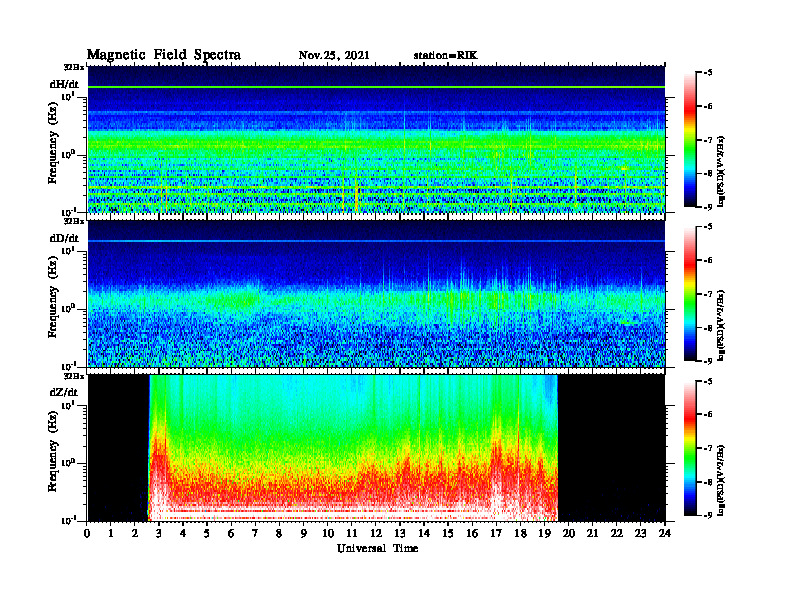
Task: Click the dZ/dt panel label
Action: pyautogui.click(x=64, y=392)
